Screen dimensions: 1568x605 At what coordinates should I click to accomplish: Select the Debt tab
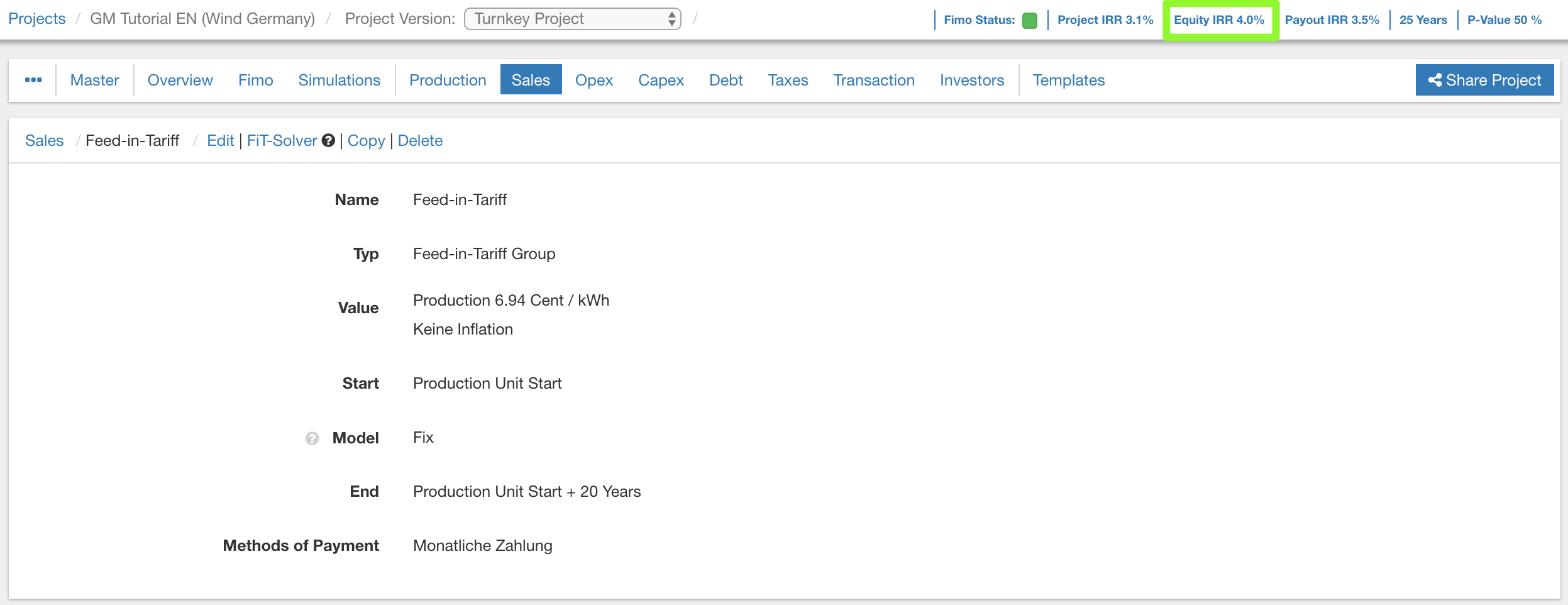pos(726,80)
